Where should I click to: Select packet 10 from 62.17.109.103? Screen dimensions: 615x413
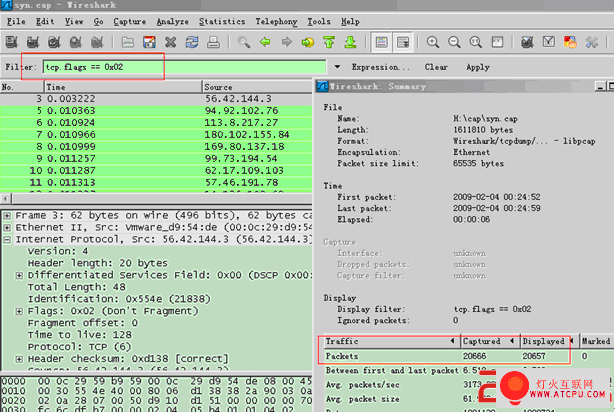tap(156, 171)
